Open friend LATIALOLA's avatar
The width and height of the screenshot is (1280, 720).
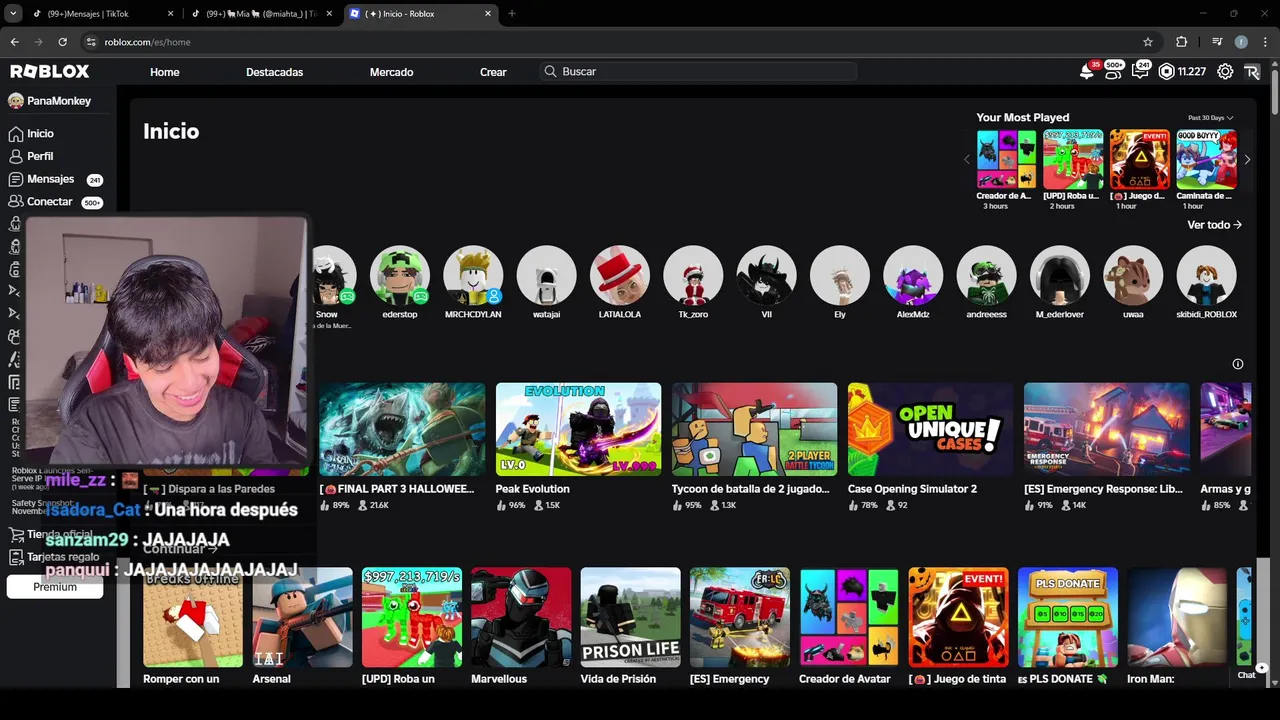pyautogui.click(x=620, y=275)
